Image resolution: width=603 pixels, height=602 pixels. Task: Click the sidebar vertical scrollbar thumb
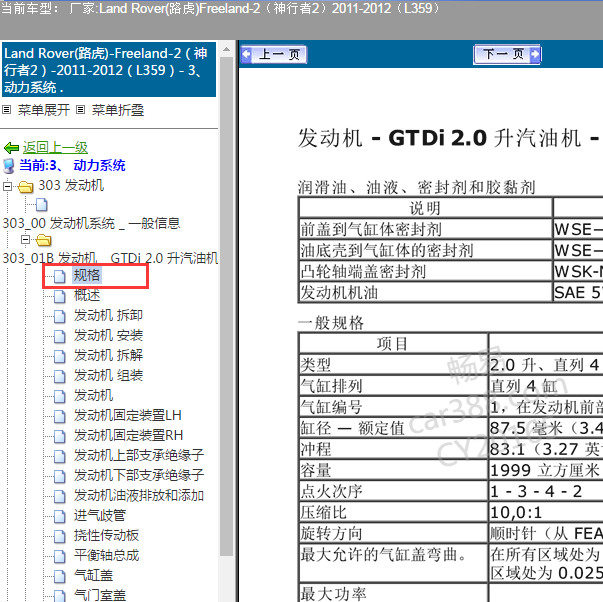pyautogui.click(x=227, y=306)
